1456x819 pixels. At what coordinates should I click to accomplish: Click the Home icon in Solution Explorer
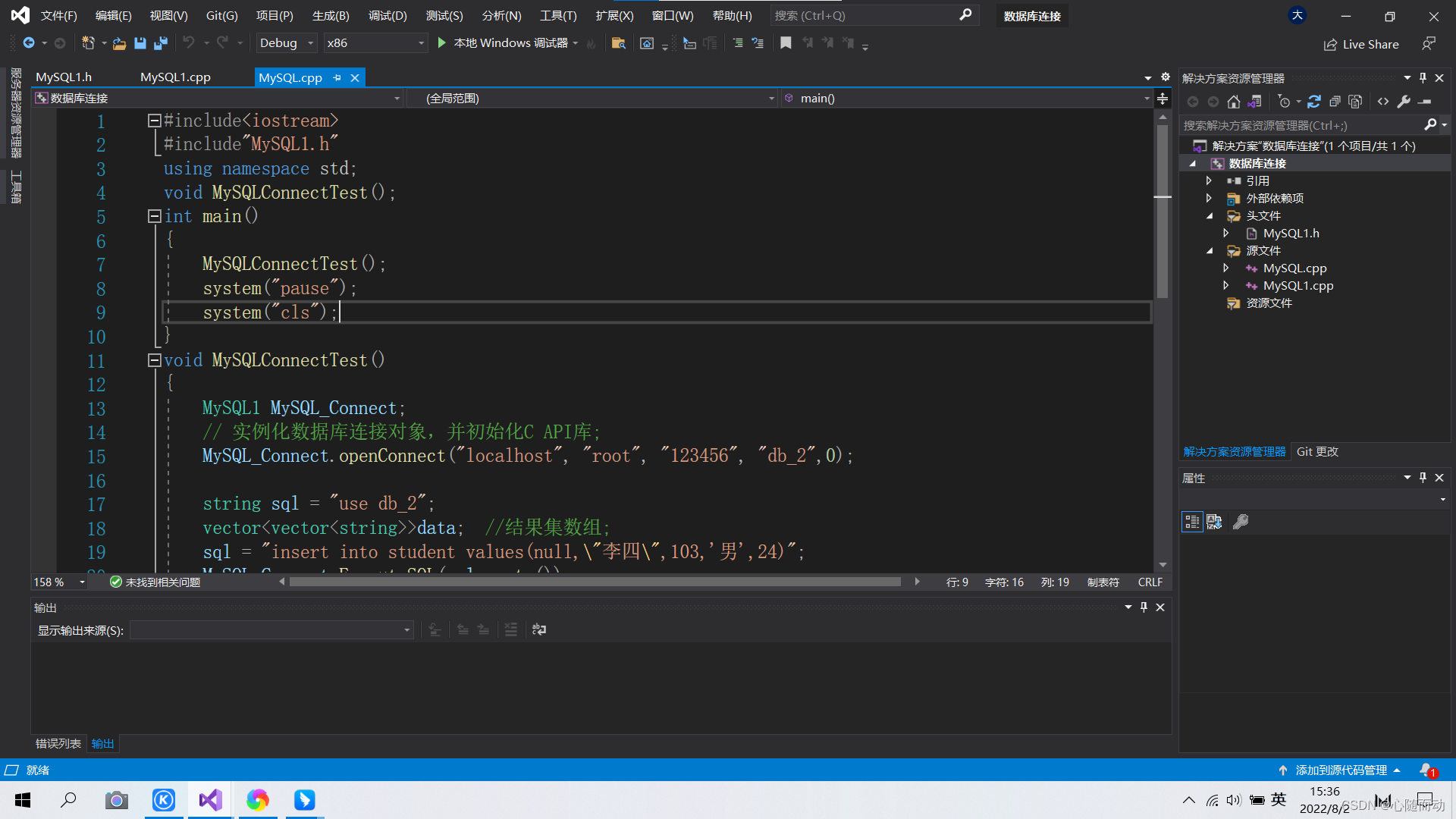[x=1234, y=102]
